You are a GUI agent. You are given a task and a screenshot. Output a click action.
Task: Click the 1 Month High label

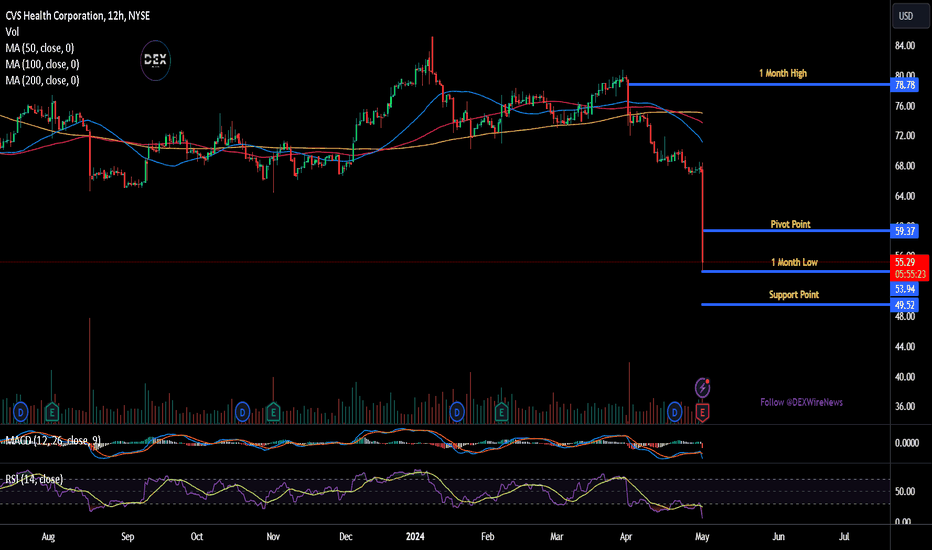point(783,73)
